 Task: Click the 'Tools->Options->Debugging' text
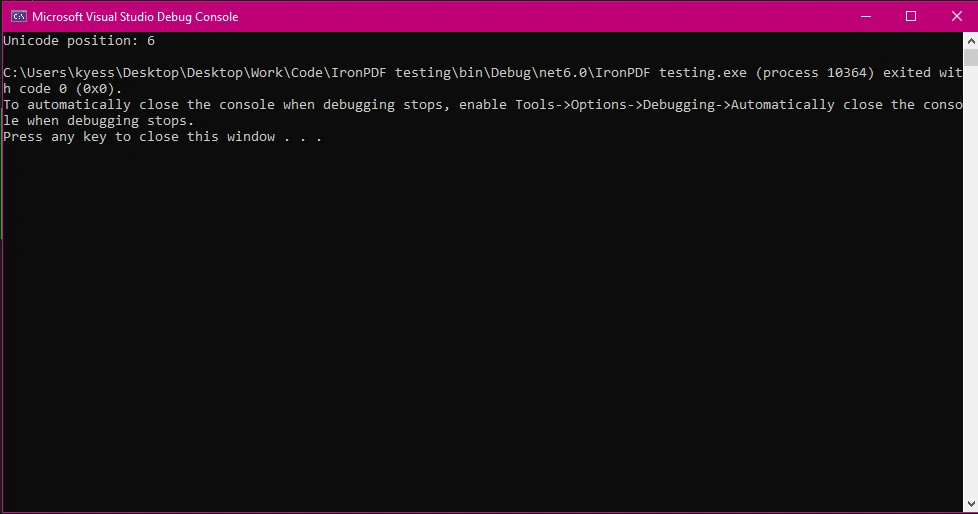click(x=619, y=105)
